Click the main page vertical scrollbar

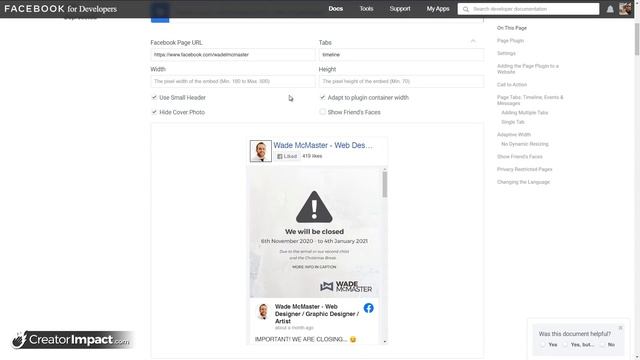pyautogui.click(x=637, y=39)
